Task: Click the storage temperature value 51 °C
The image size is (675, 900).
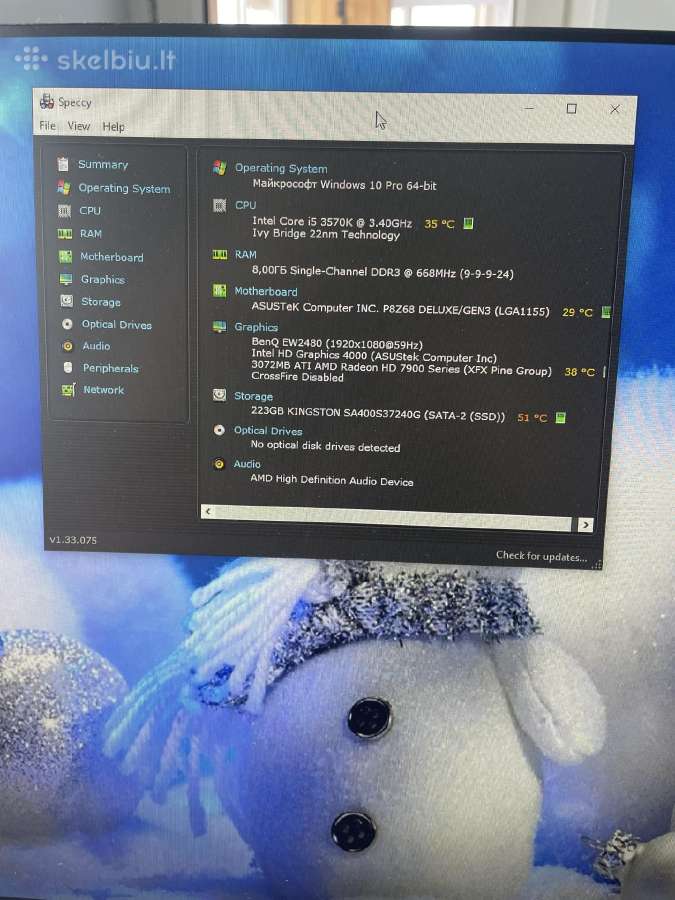Action: point(532,417)
